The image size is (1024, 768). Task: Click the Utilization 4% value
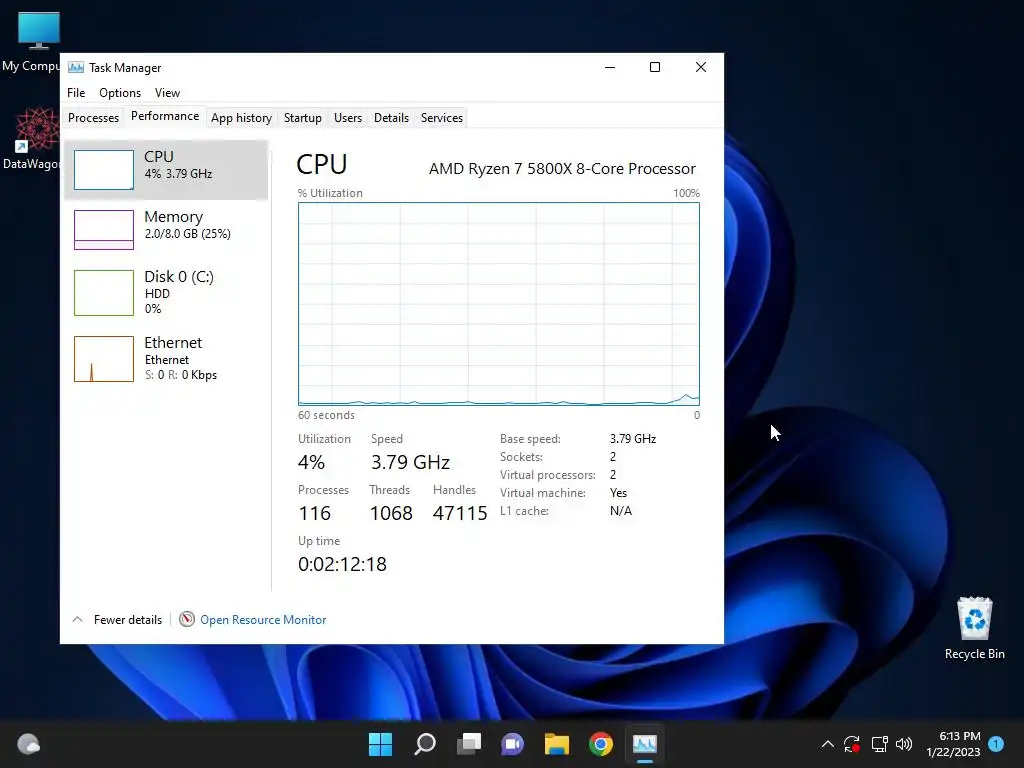click(311, 462)
